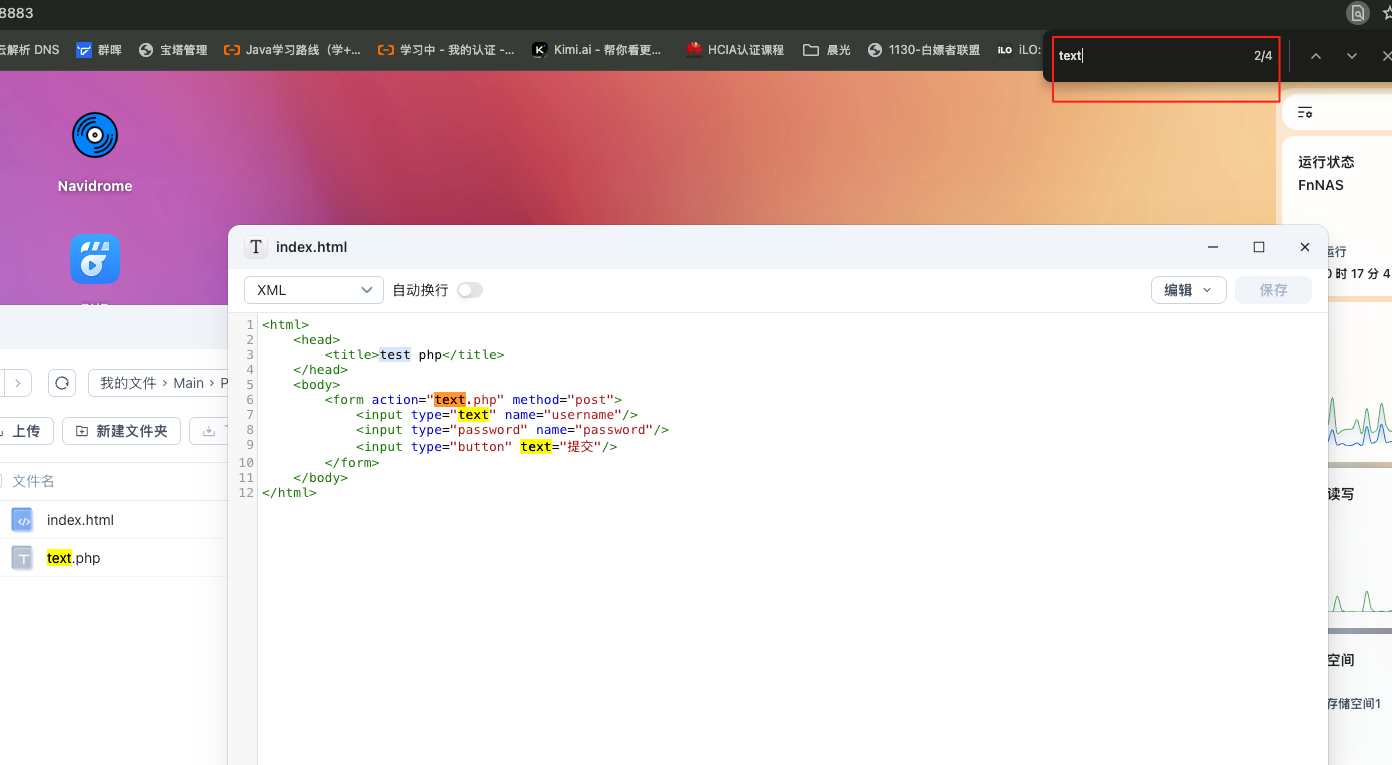Click the closing </form> tag line
Screen dimensions: 1392x765
pyautogui.click(x=352, y=463)
